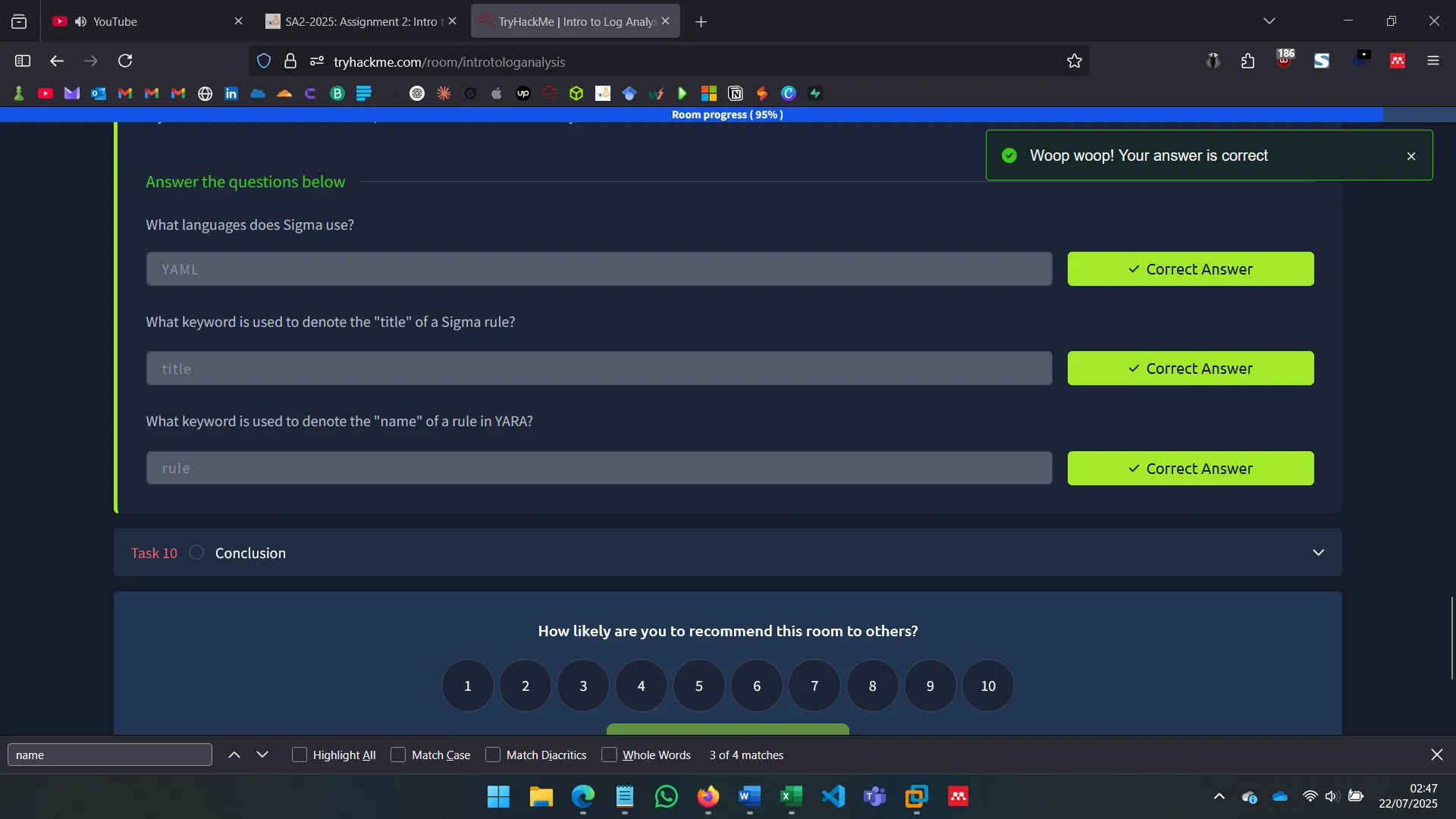The width and height of the screenshot is (1456, 819).
Task: Open the LinkedIn bookmark
Action: [231, 93]
